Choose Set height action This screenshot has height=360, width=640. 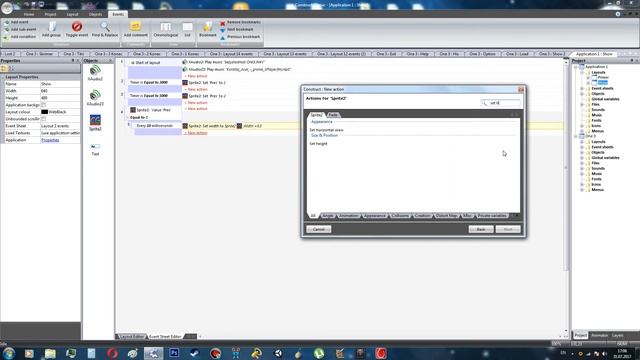click(x=318, y=144)
